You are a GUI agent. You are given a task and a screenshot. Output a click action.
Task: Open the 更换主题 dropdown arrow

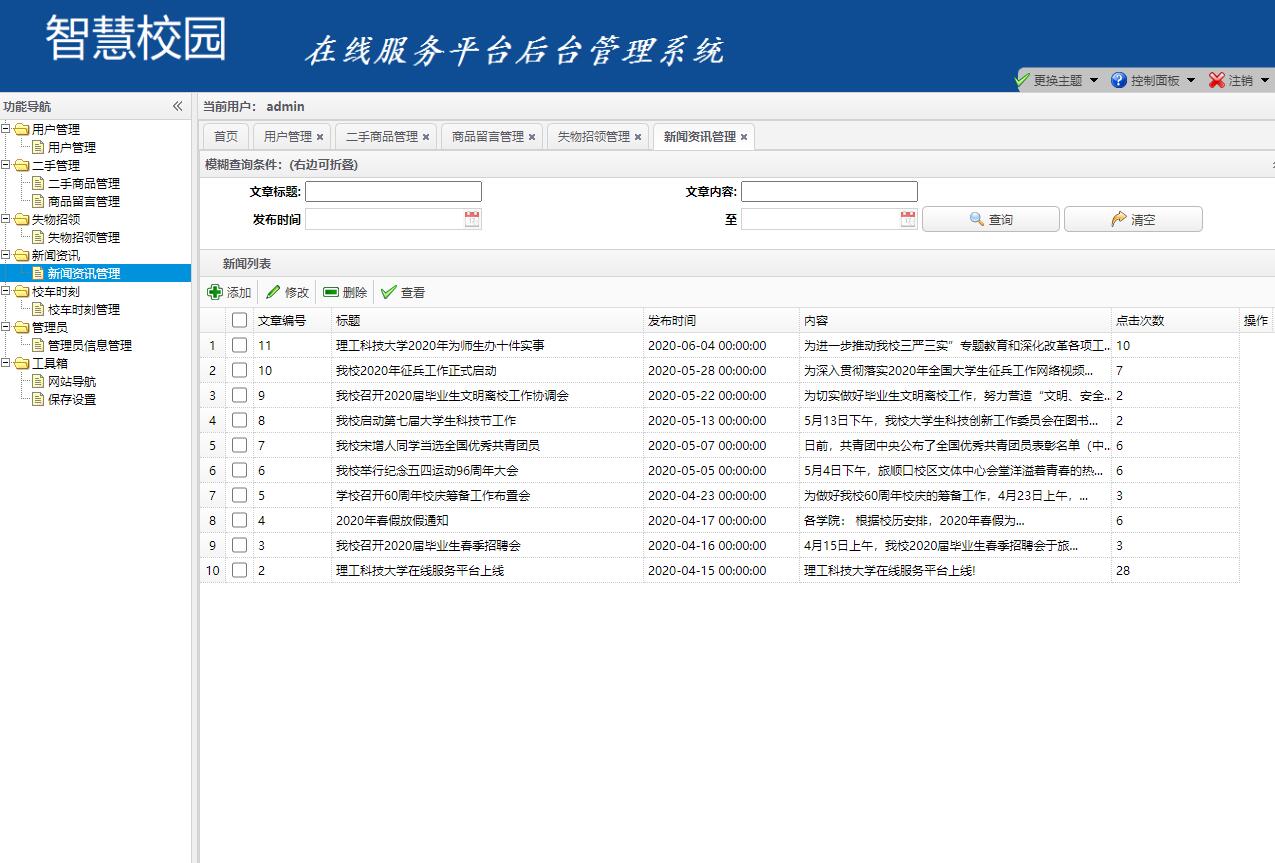click(x=1095, y=78)
